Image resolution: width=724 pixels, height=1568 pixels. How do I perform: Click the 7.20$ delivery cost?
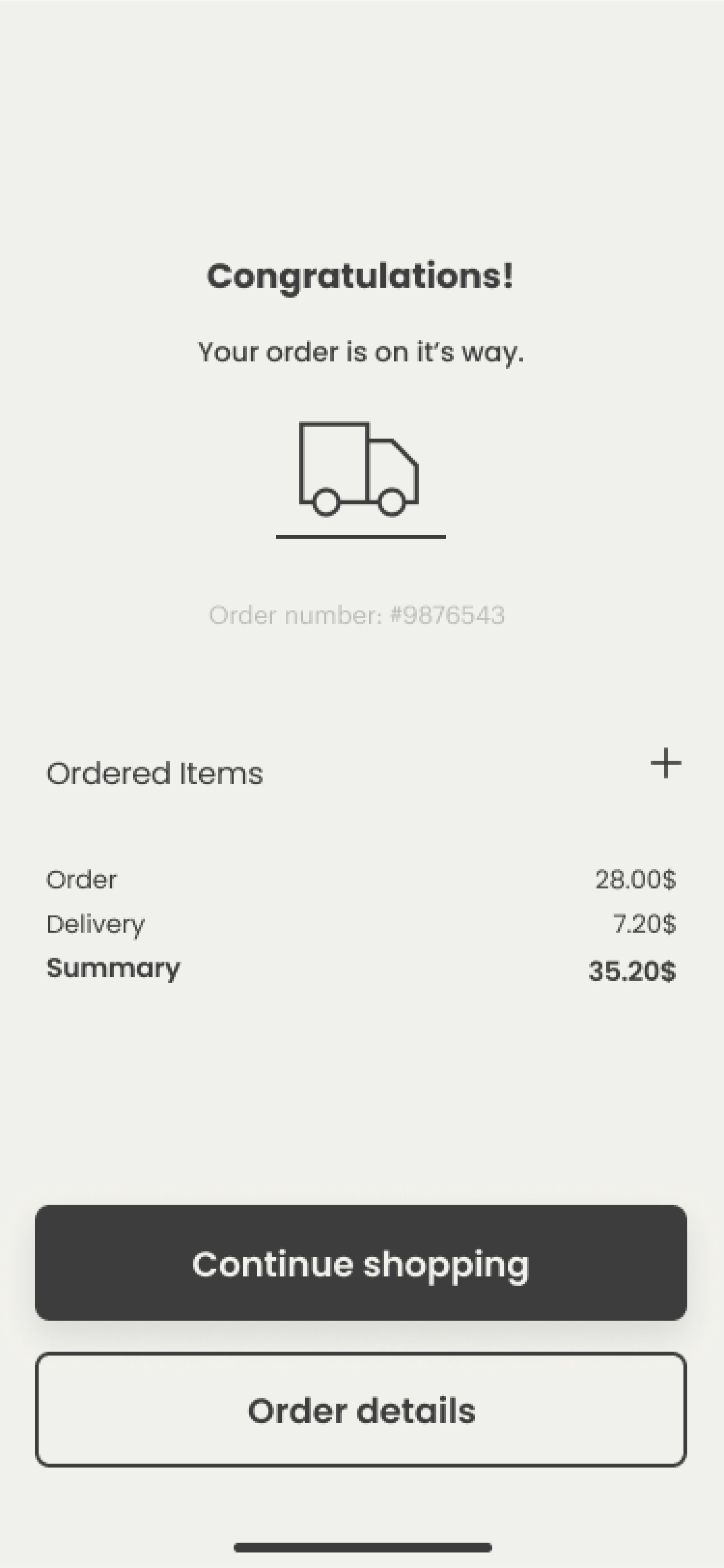(x=643, y=925)
